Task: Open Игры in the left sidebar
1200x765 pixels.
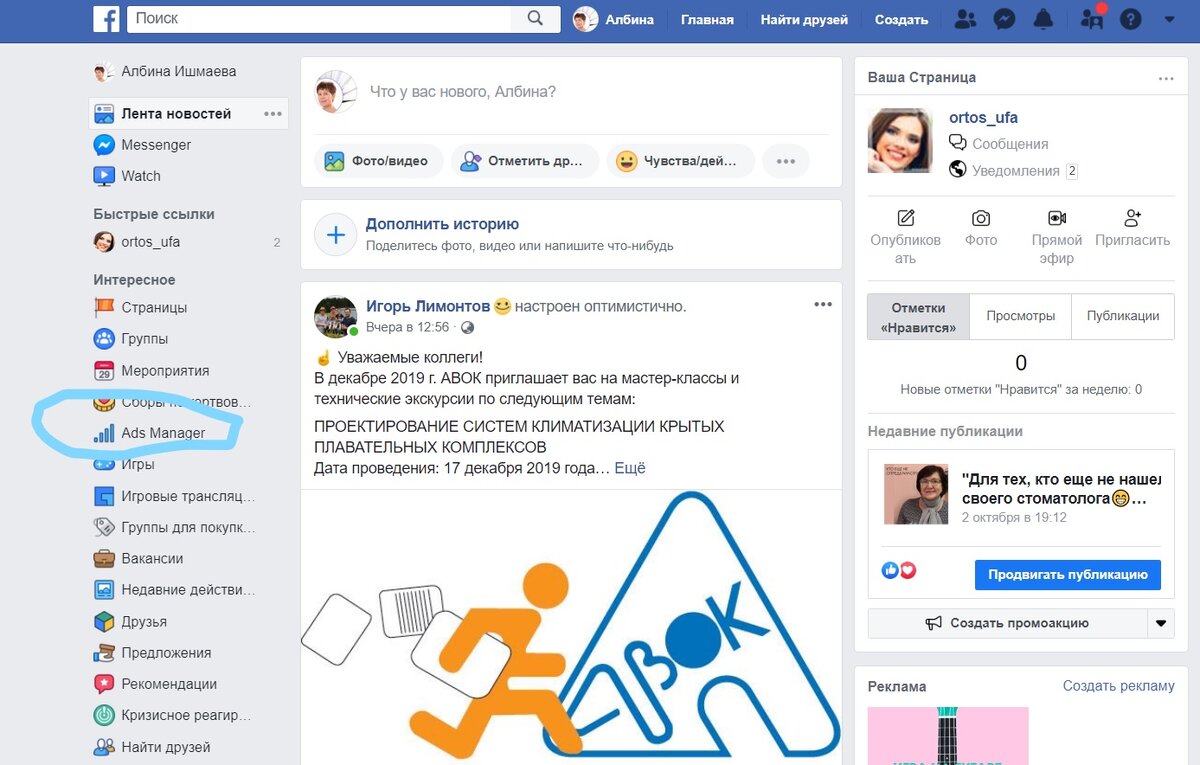Action: coord(124,465)
